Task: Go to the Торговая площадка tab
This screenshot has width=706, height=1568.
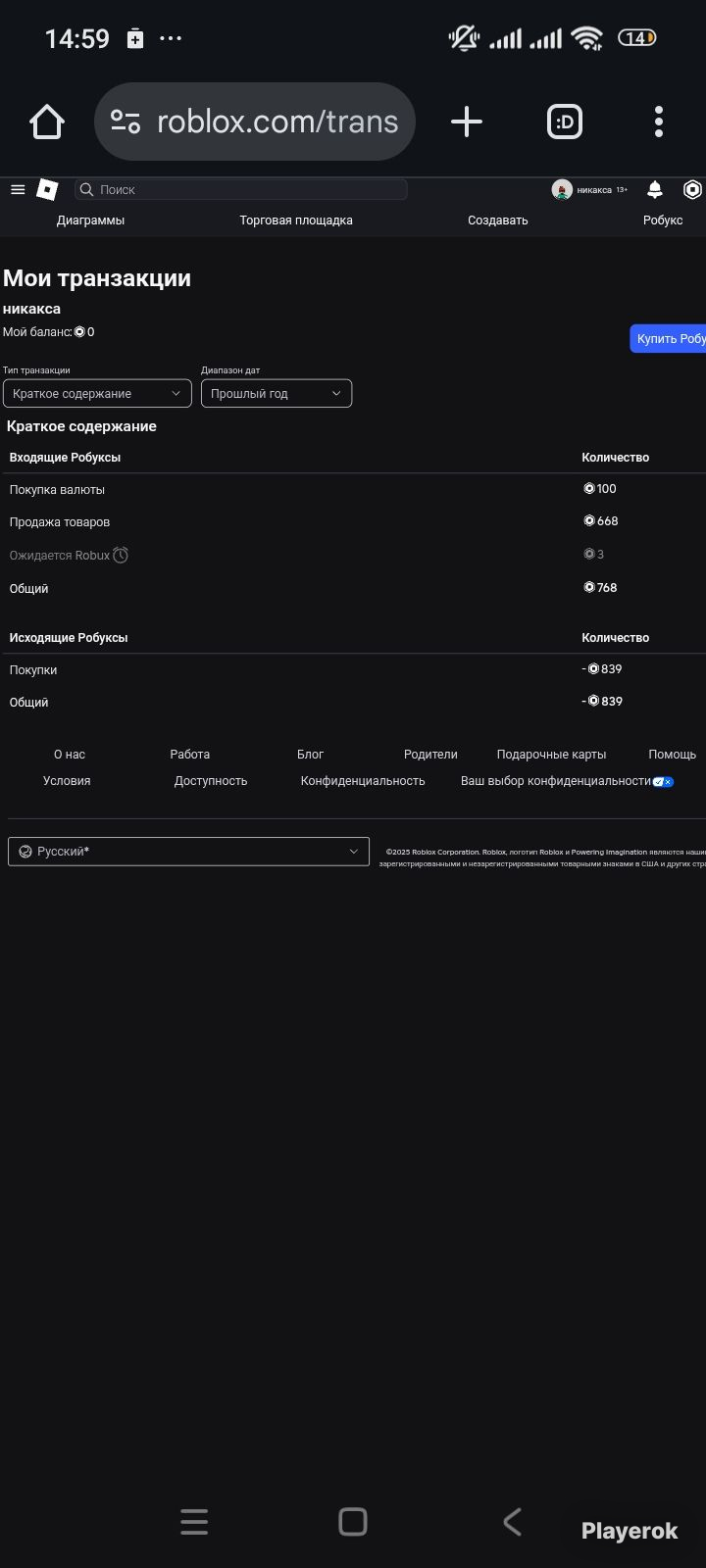Action: (x=296, y=220)
